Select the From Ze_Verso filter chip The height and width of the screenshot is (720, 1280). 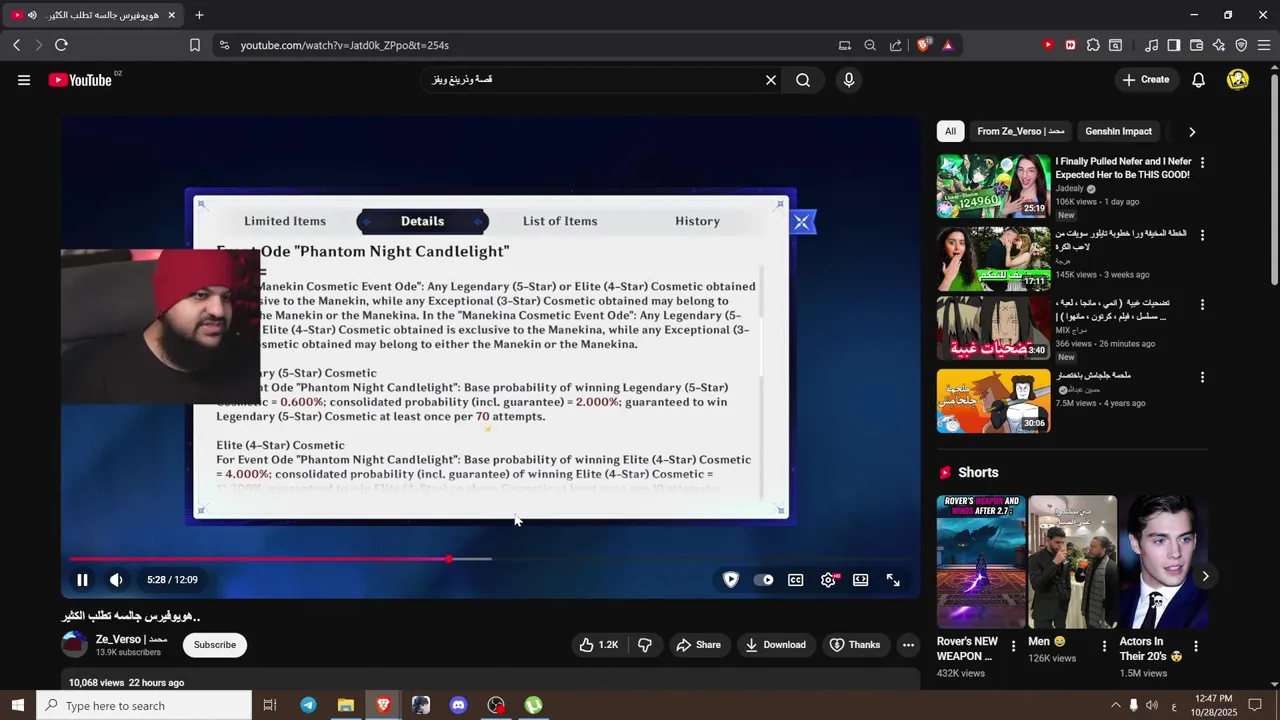tap(1020, 131)
